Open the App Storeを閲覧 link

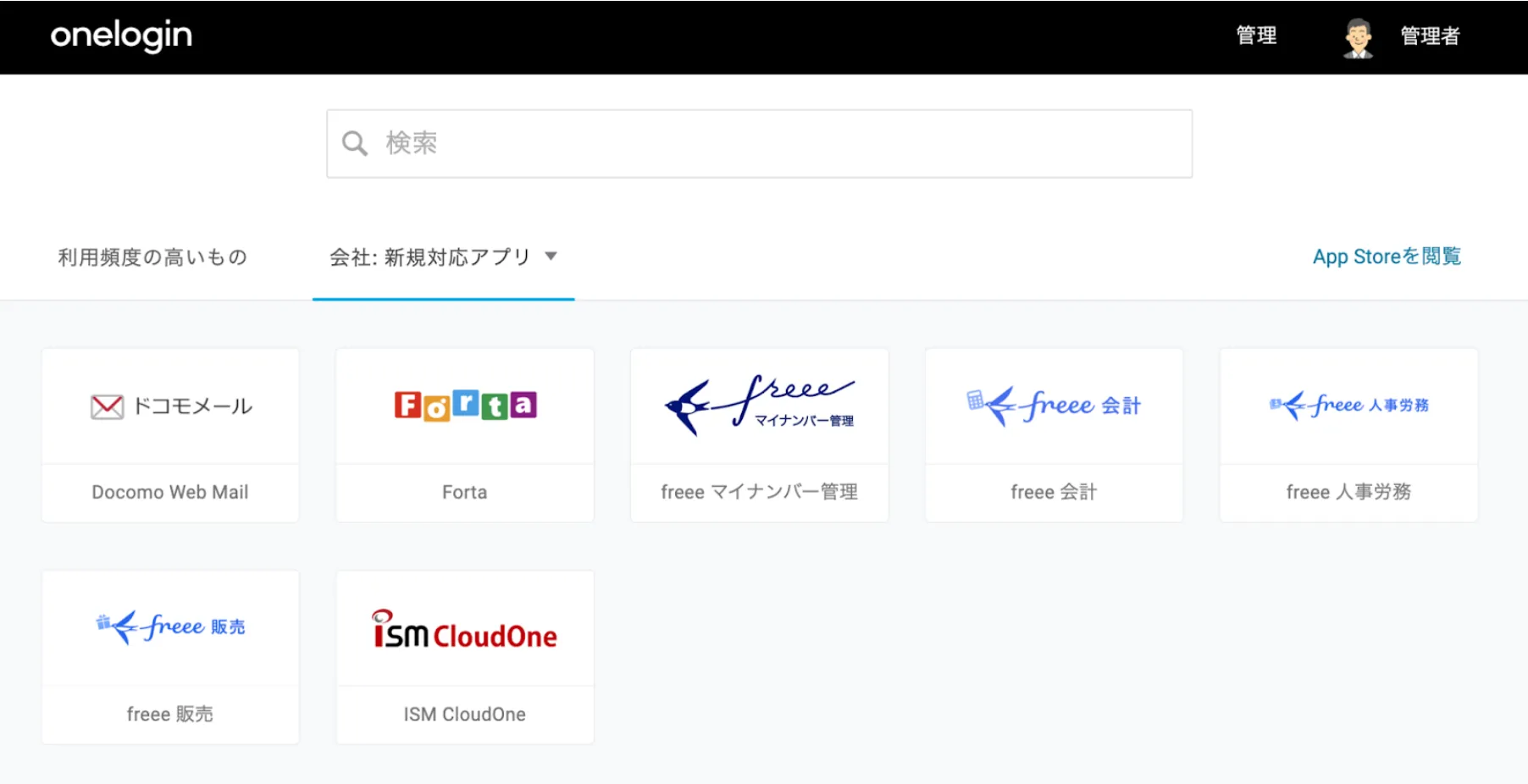(1386, 256)
